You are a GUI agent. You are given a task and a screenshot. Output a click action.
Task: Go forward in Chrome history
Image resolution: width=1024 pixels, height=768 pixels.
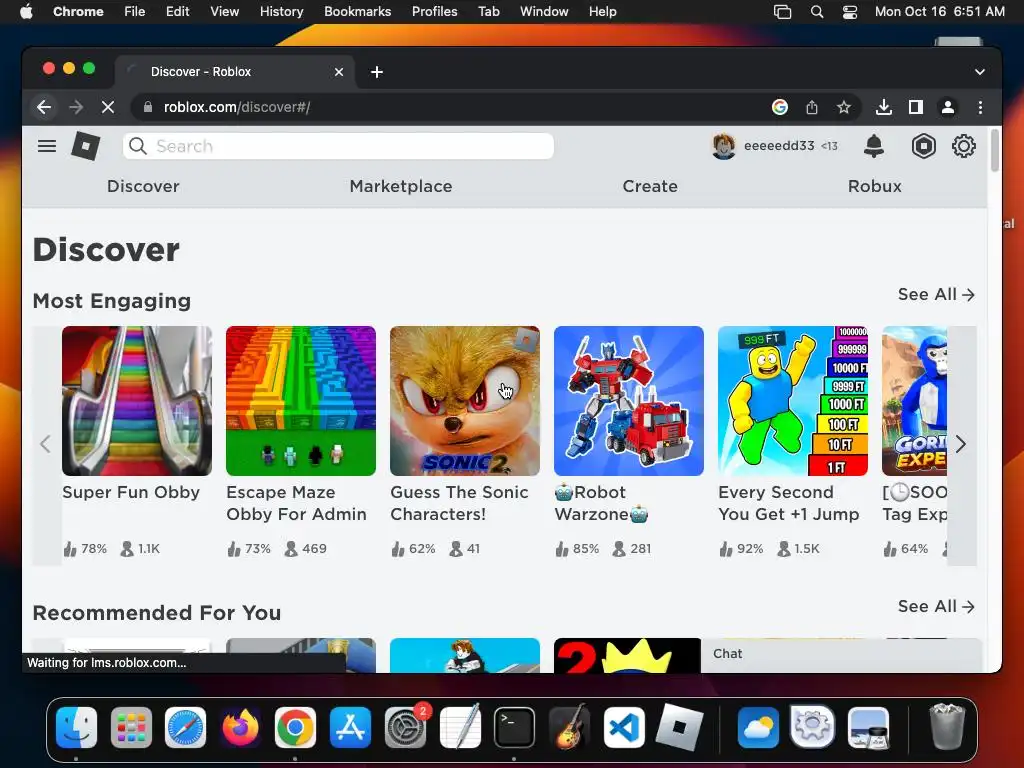point(76,107)
